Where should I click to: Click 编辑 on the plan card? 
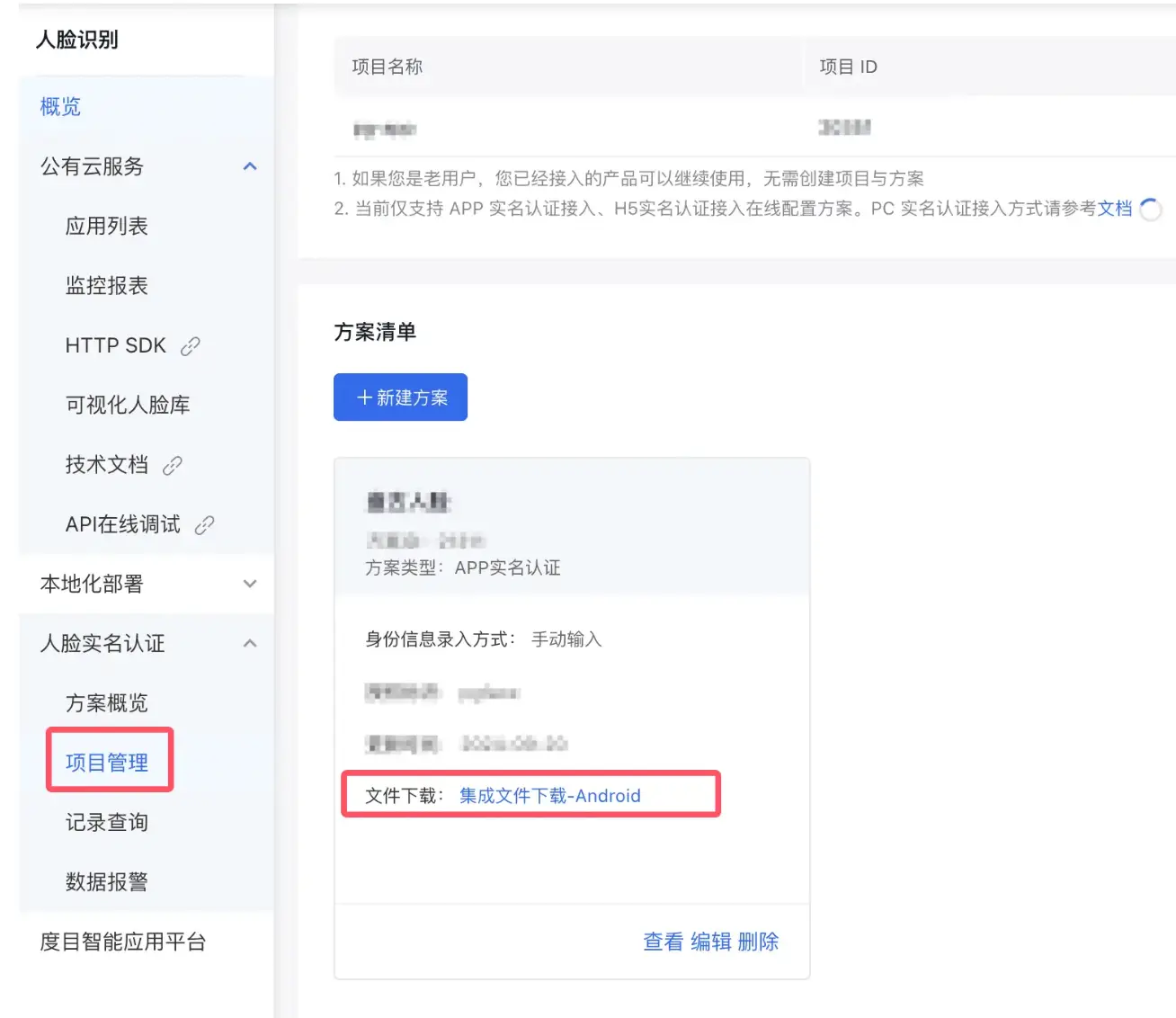pos(710,942)
